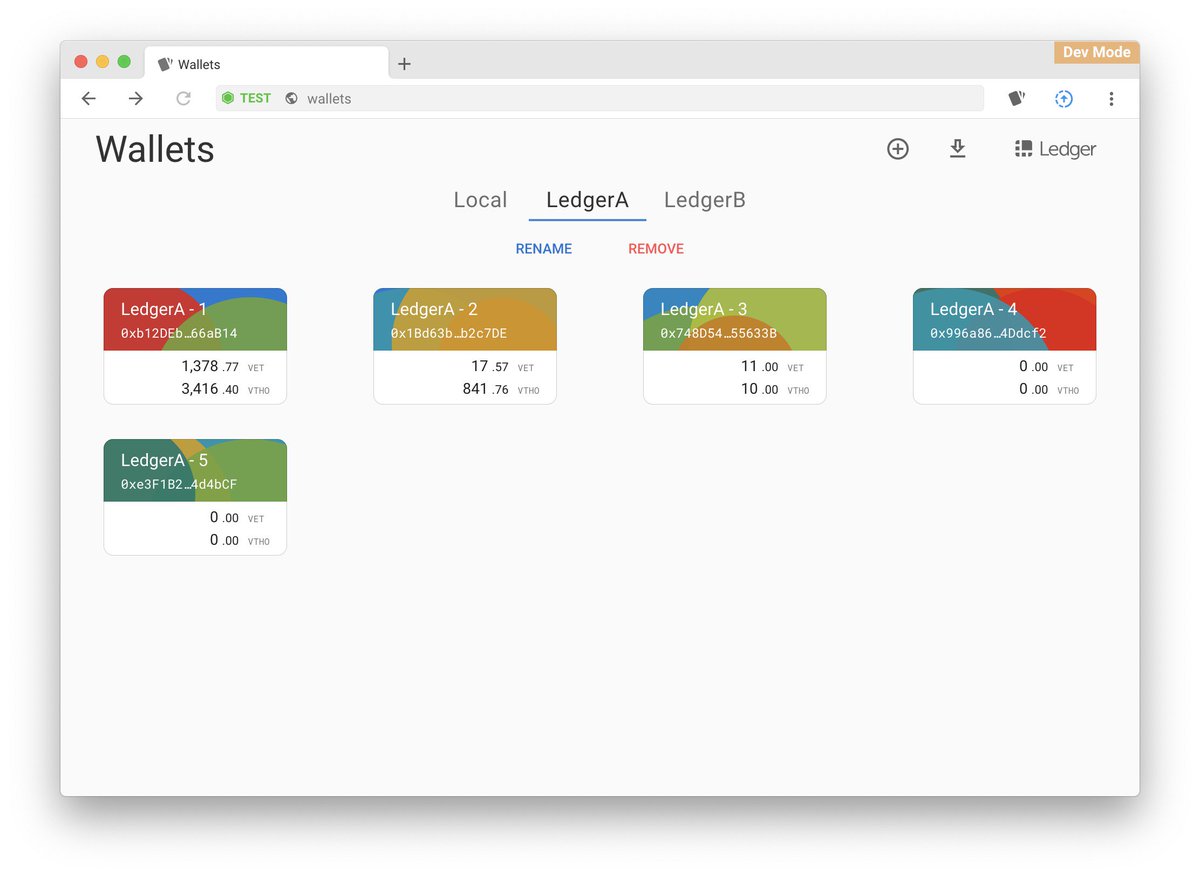Click the Dev Mode badge
Screen dimensions: 1200x876
(x=1096, y=52)
